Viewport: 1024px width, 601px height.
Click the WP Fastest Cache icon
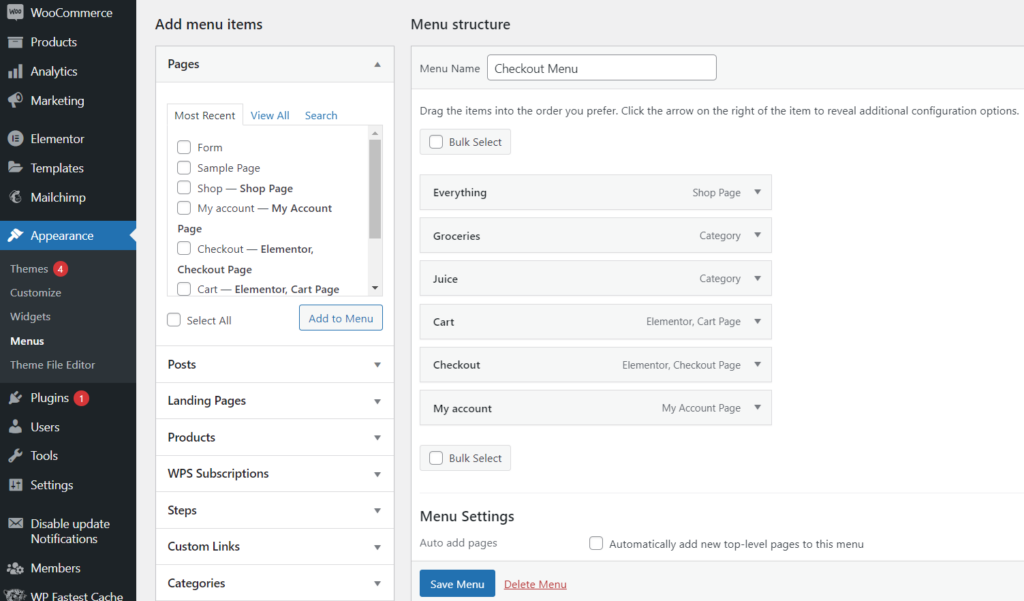(15, 595)
